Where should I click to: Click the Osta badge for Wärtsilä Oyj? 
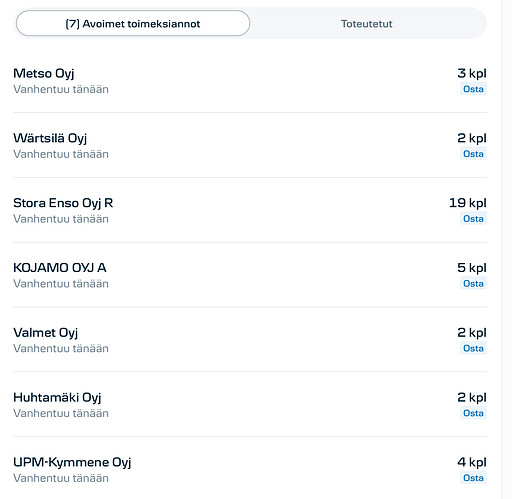pyautogui.click(x=473, y=154)
